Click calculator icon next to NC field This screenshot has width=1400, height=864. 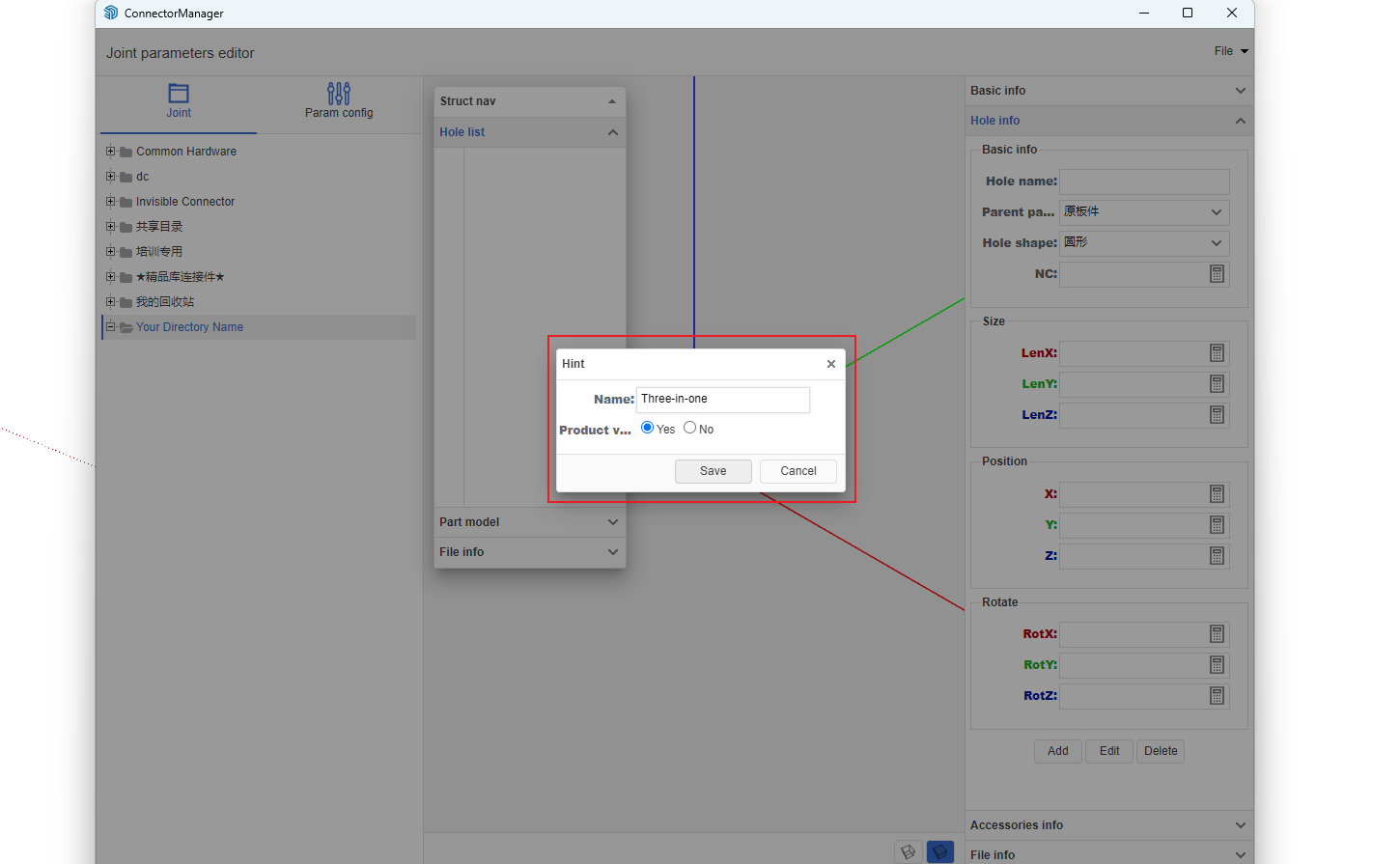[x=1217, y=274]
